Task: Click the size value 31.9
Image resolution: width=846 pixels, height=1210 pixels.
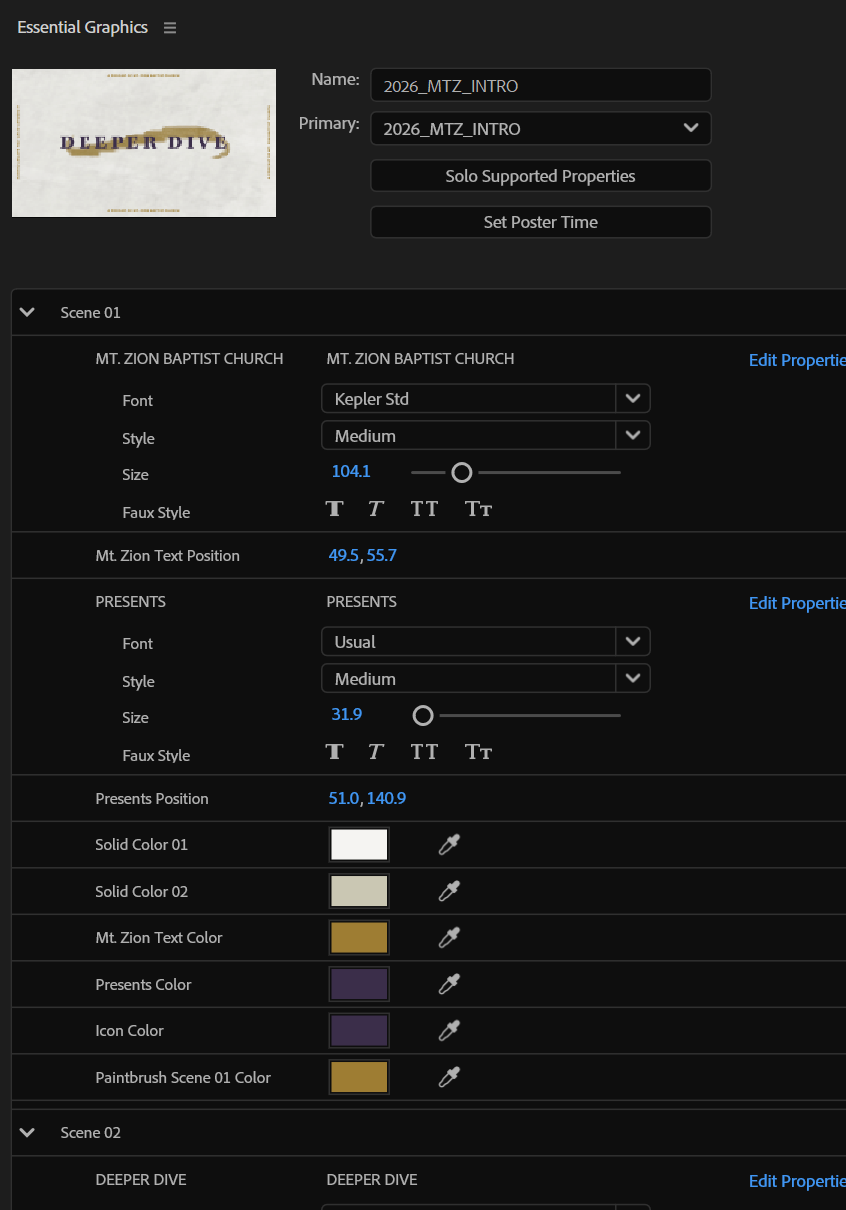Action: coord(346,714)
